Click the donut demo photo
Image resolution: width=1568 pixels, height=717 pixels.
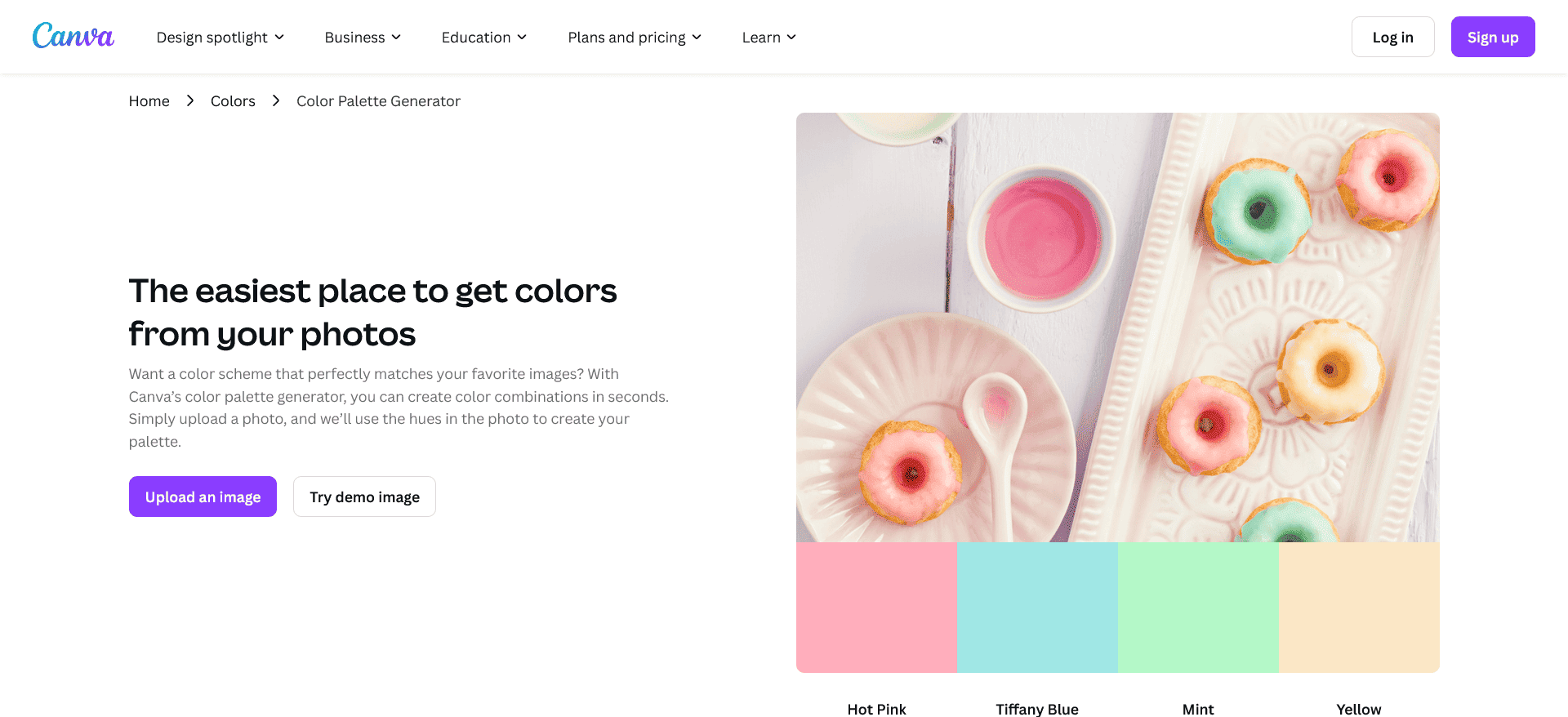(1118, 327)
